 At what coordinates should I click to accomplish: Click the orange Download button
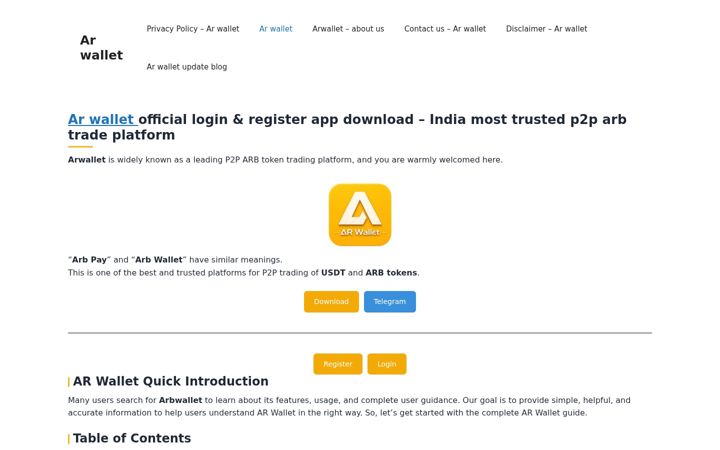(331, 302)
